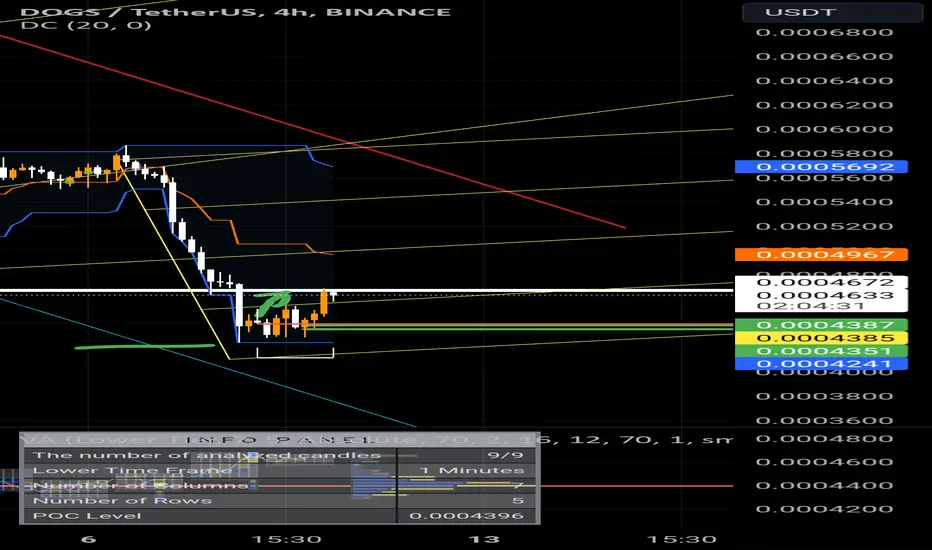Click the 0.0006400 price scale tick
This screenshot has width=932, height=550.
(824, 81)
